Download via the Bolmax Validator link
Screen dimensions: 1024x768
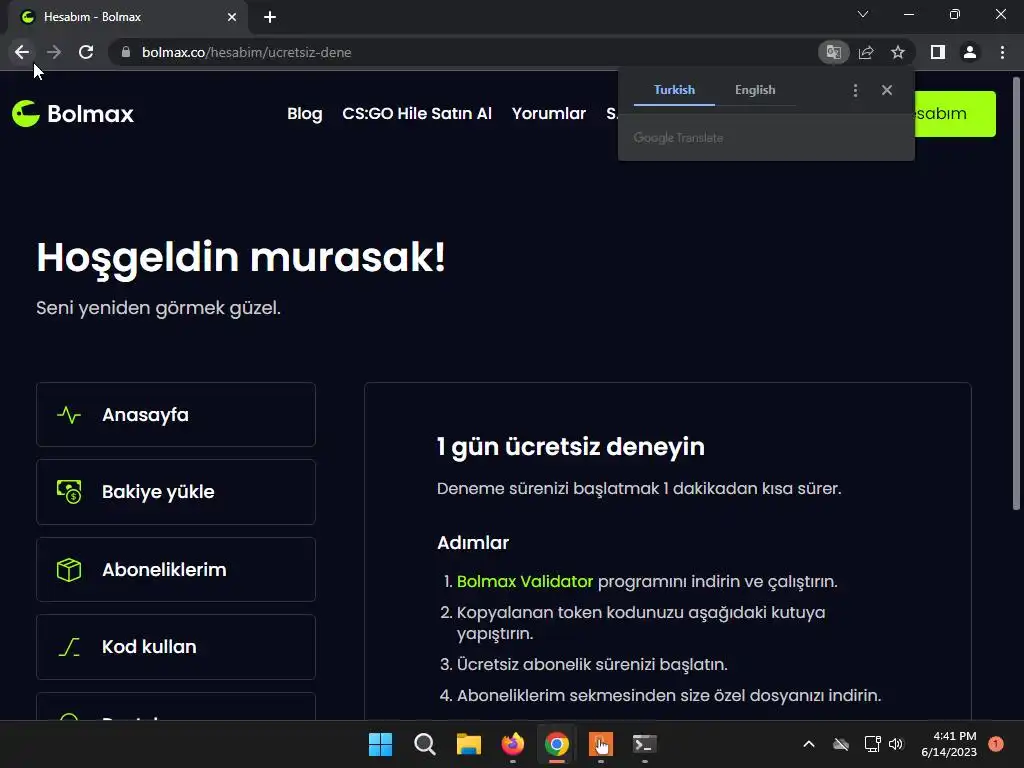[524, 581]
